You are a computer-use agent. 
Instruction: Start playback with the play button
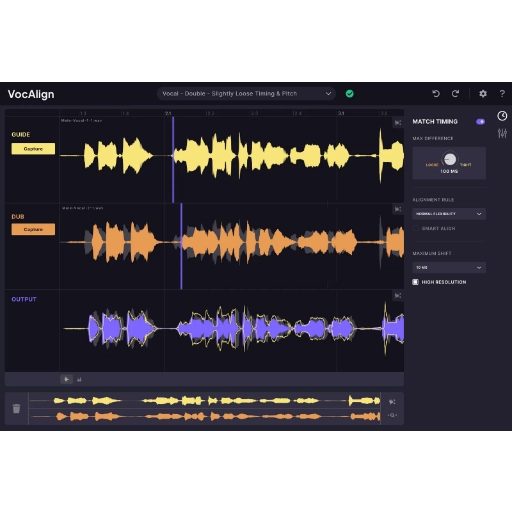pos(67,379)
